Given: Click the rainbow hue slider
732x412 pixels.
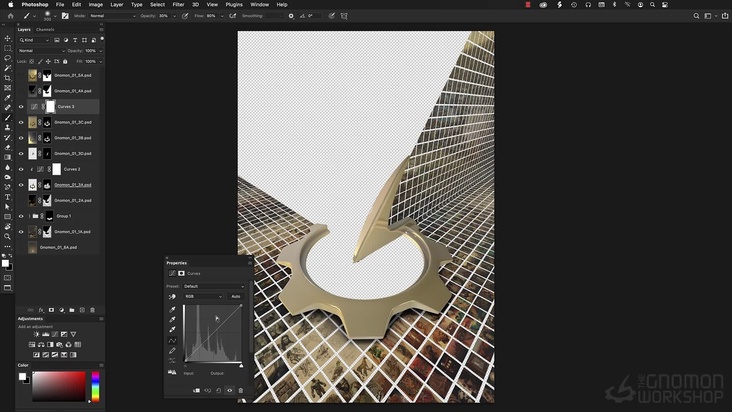Looking at the screenshot, I should point(95,386).
